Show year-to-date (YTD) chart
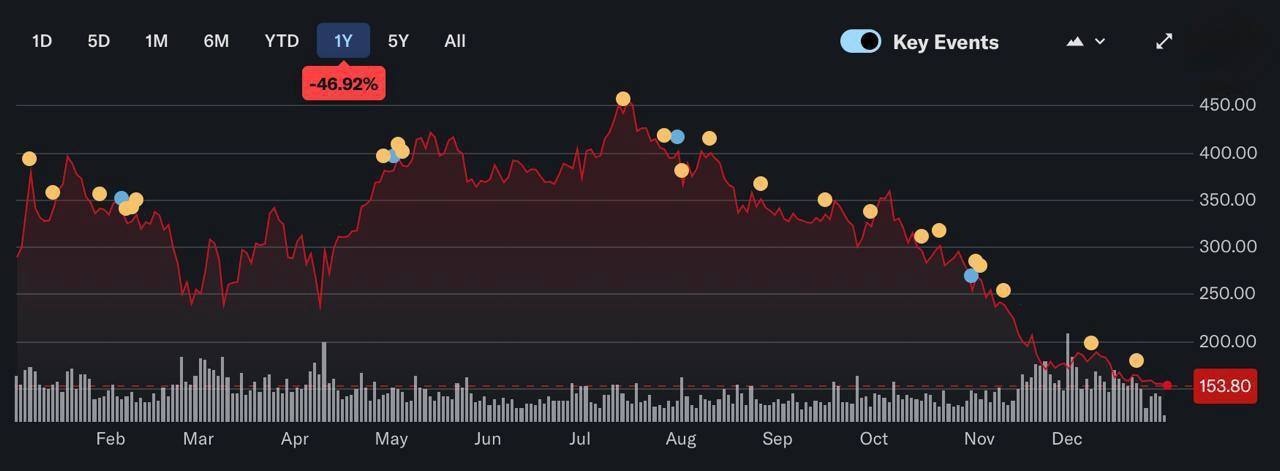Viewport: 1280px width, 471px height. tap(281, 41)
